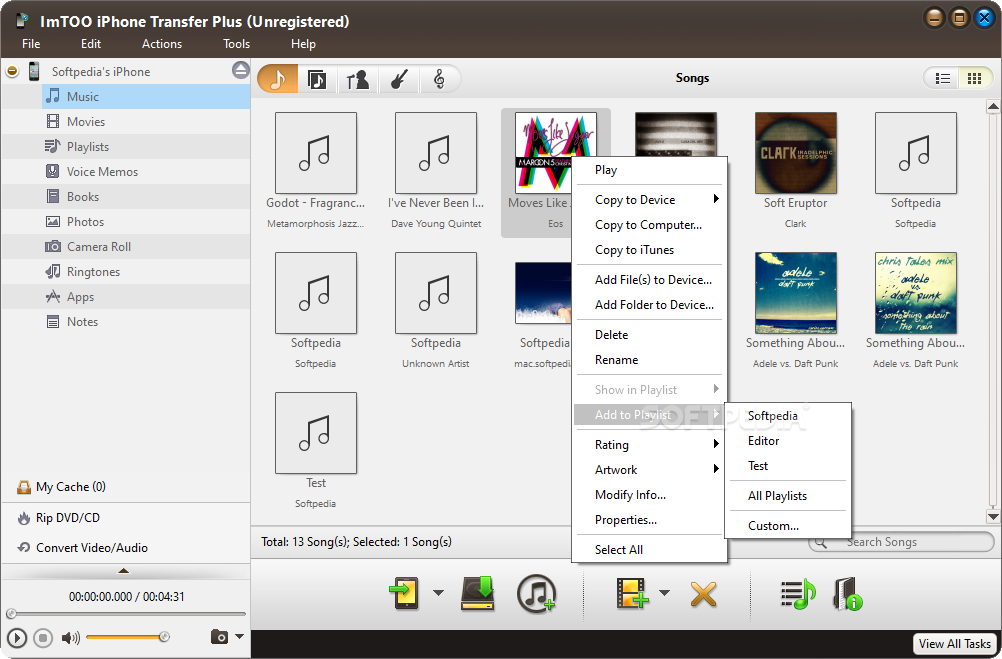This screenshot has width=1002, height=659.
Task: Start playback with the play button
Action: click(17, 637)
